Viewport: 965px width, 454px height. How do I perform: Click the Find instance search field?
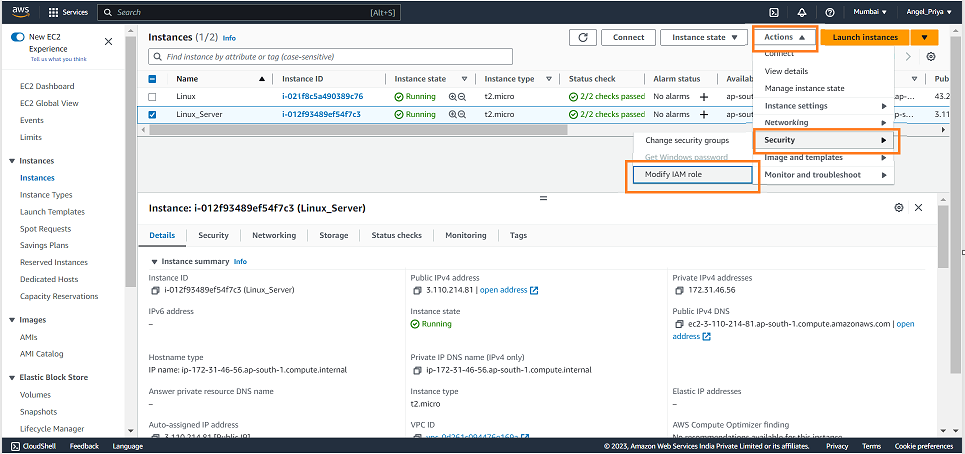[x=330, y=57]
